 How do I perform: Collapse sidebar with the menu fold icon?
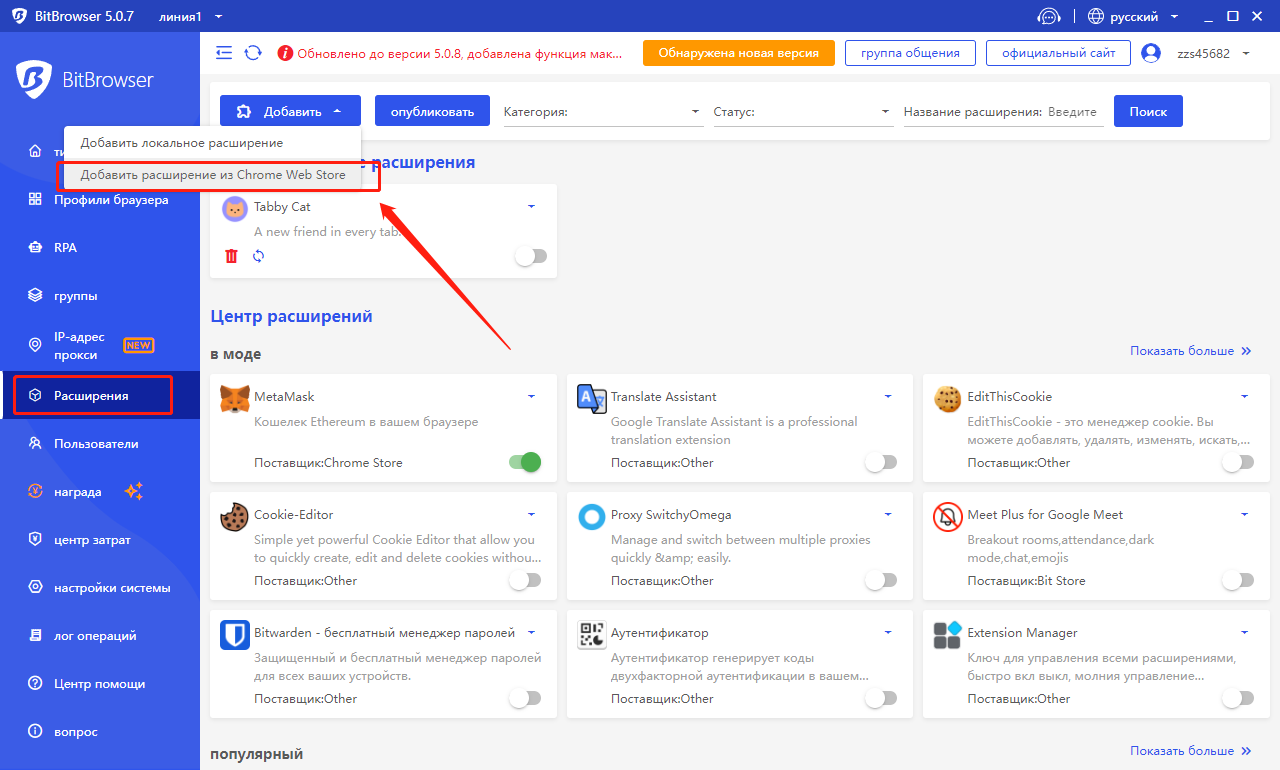(x=224, y=53)
